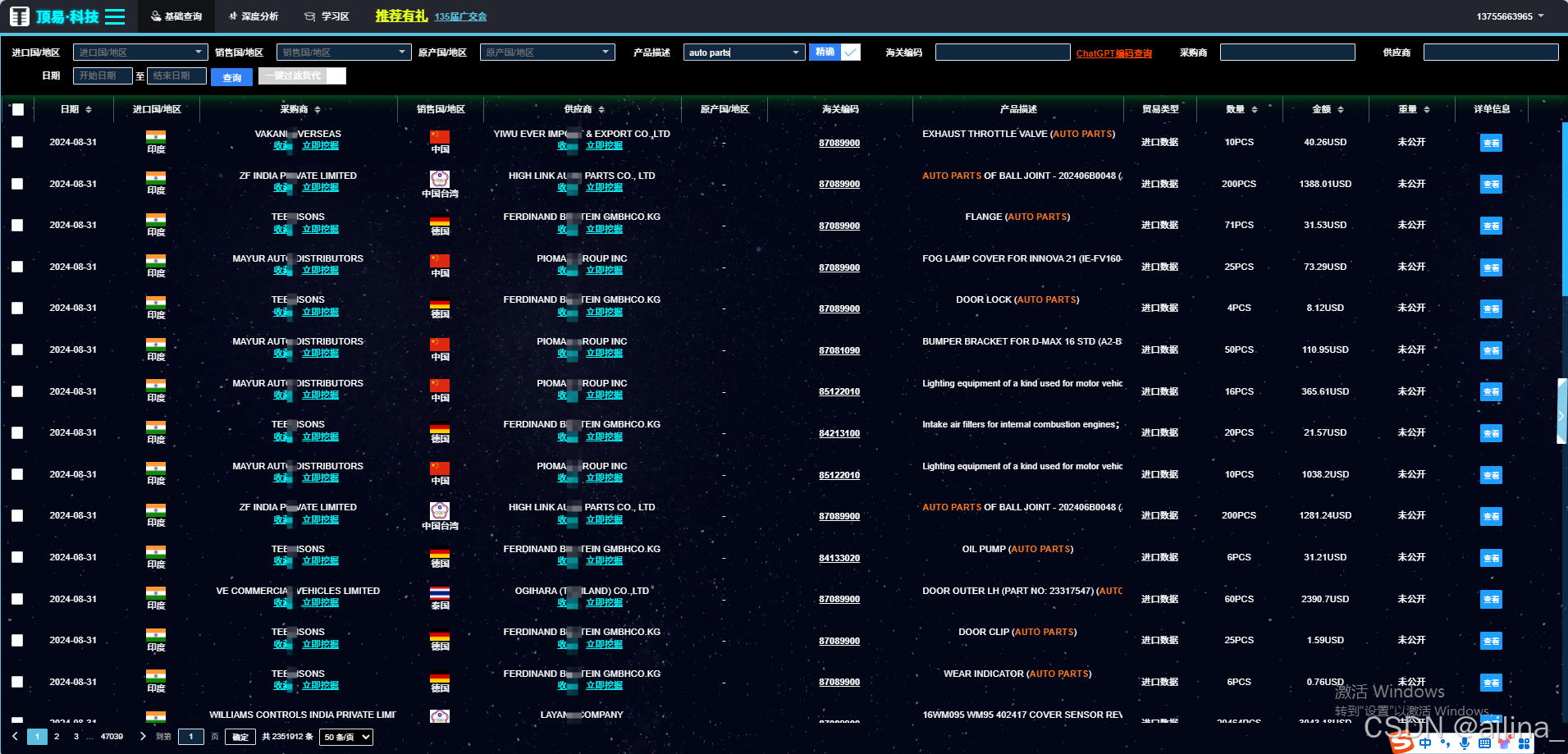Expand the 销售国/地区 dropdown
The width and height of the screenshot is (1568, 754).
click(x=344, y=52)
